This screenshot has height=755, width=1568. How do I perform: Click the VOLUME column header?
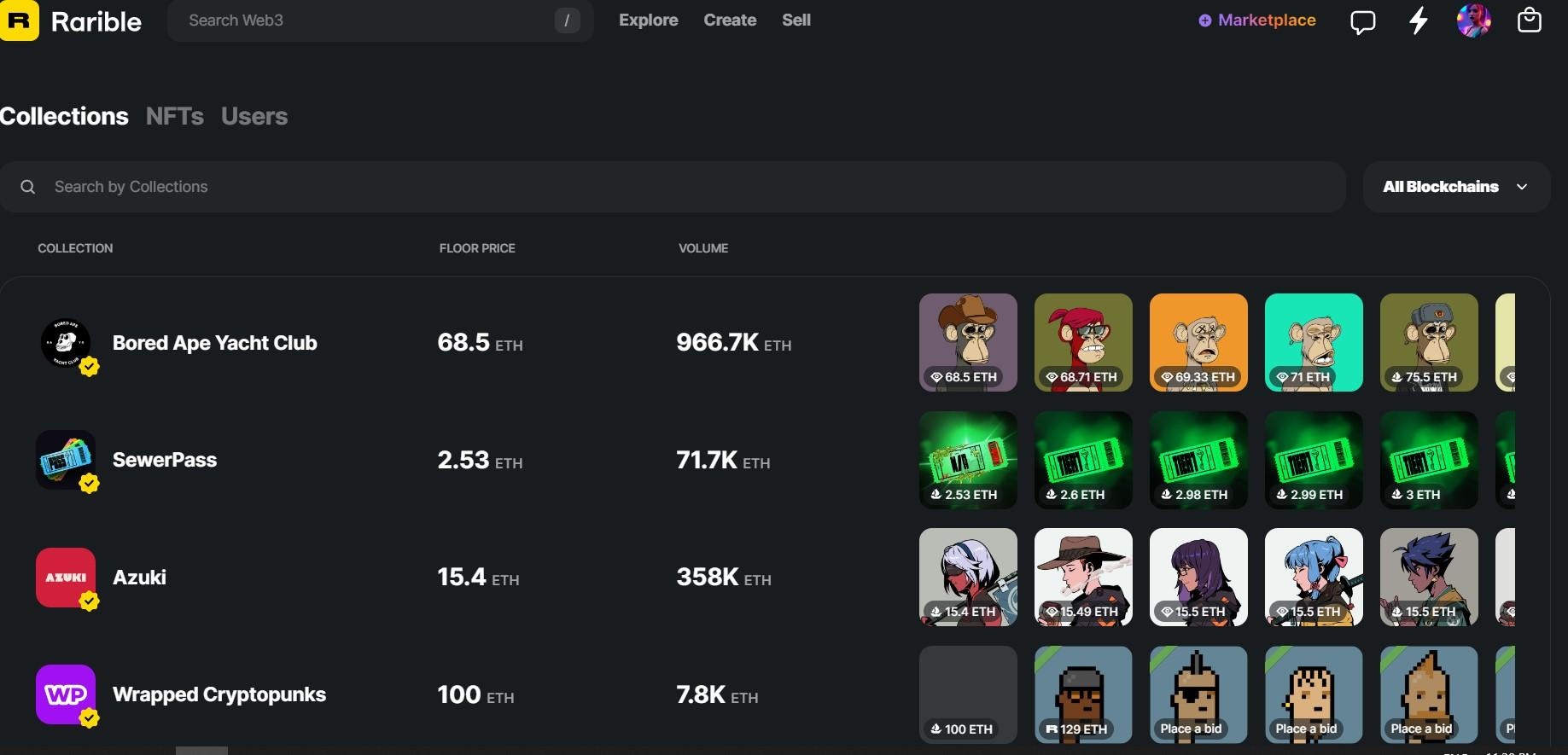tap(703, 248)
